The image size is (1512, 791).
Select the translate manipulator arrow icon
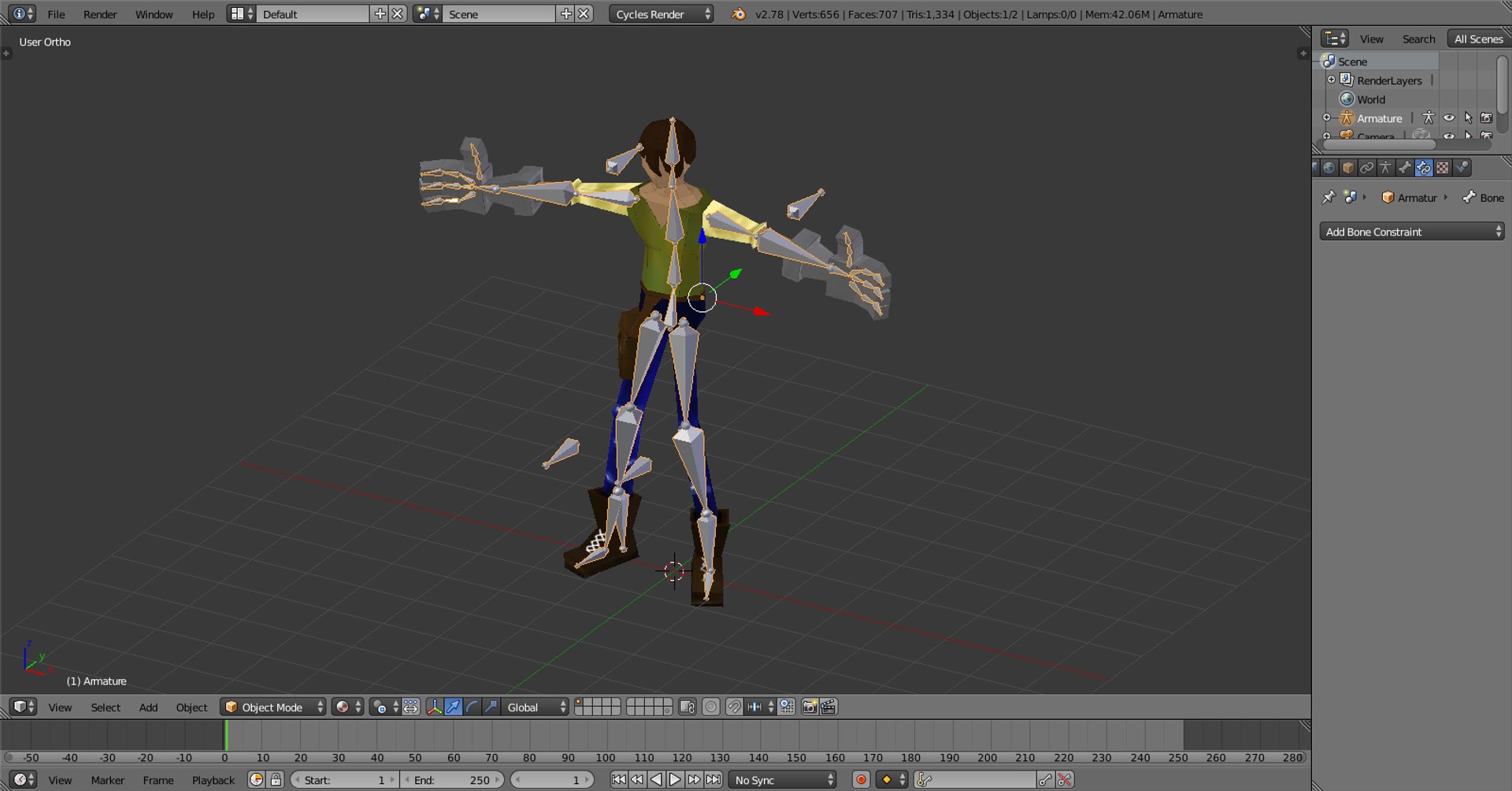click(x=453, y=707)
